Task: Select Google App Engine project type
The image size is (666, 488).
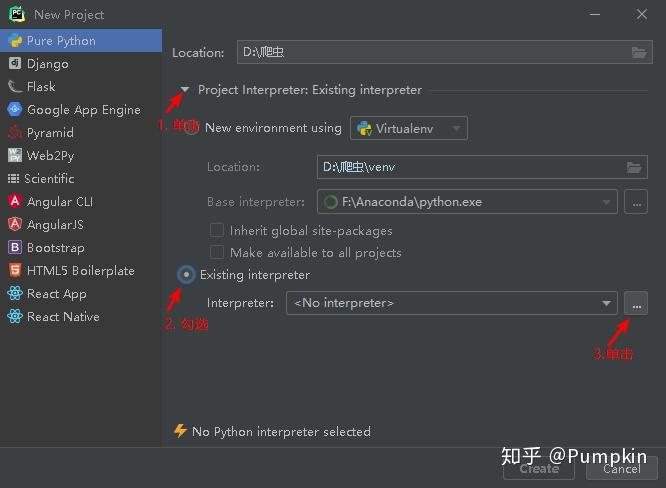Action: (81, 110)
